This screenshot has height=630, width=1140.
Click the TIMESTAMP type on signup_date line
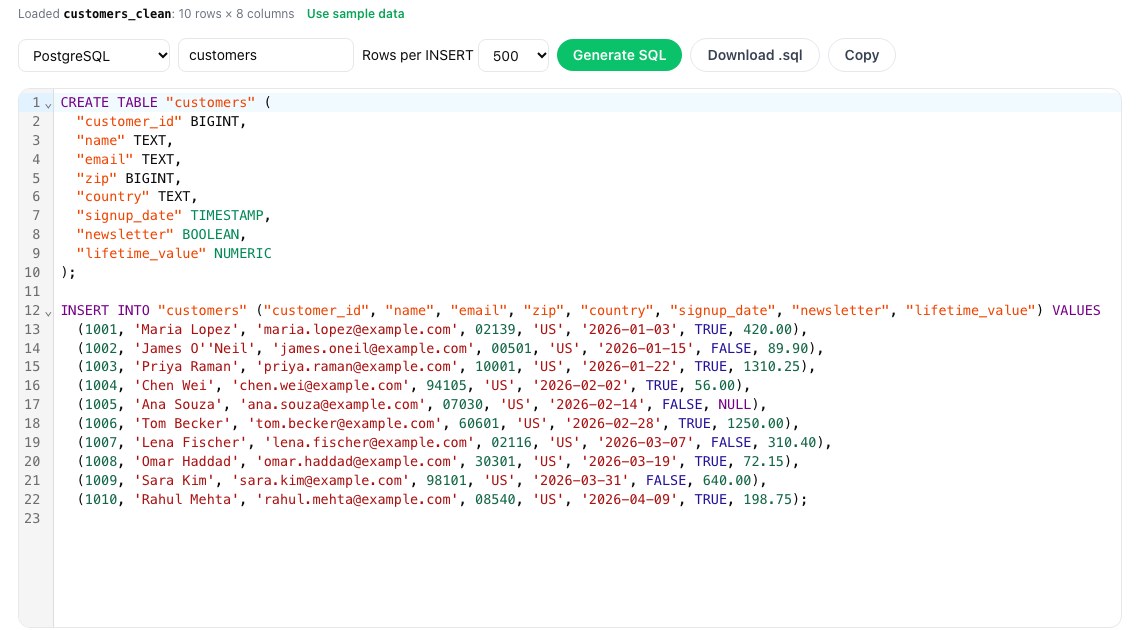point(227,215)
